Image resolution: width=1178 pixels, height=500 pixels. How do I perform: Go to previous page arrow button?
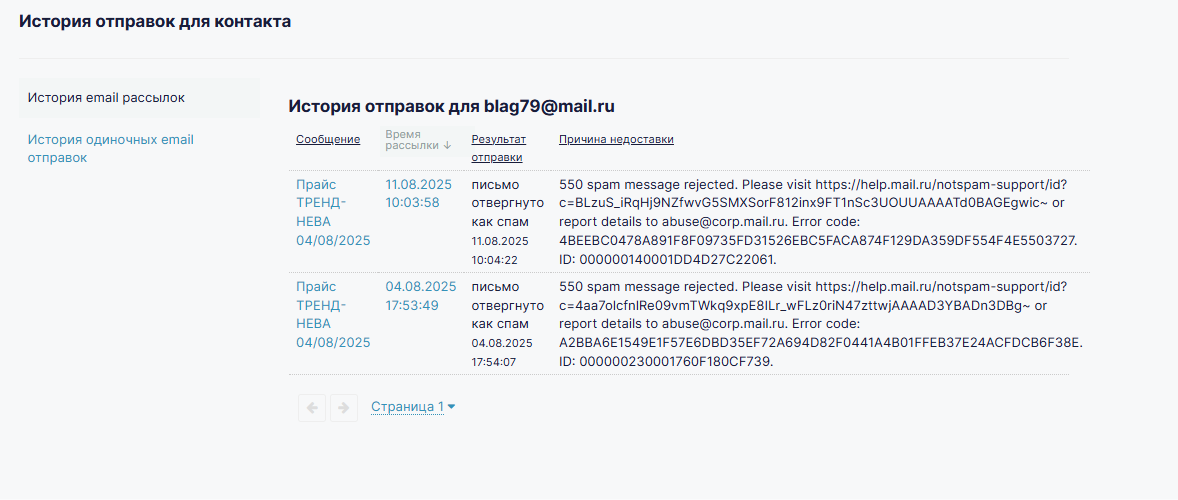(x=313, y=408)
